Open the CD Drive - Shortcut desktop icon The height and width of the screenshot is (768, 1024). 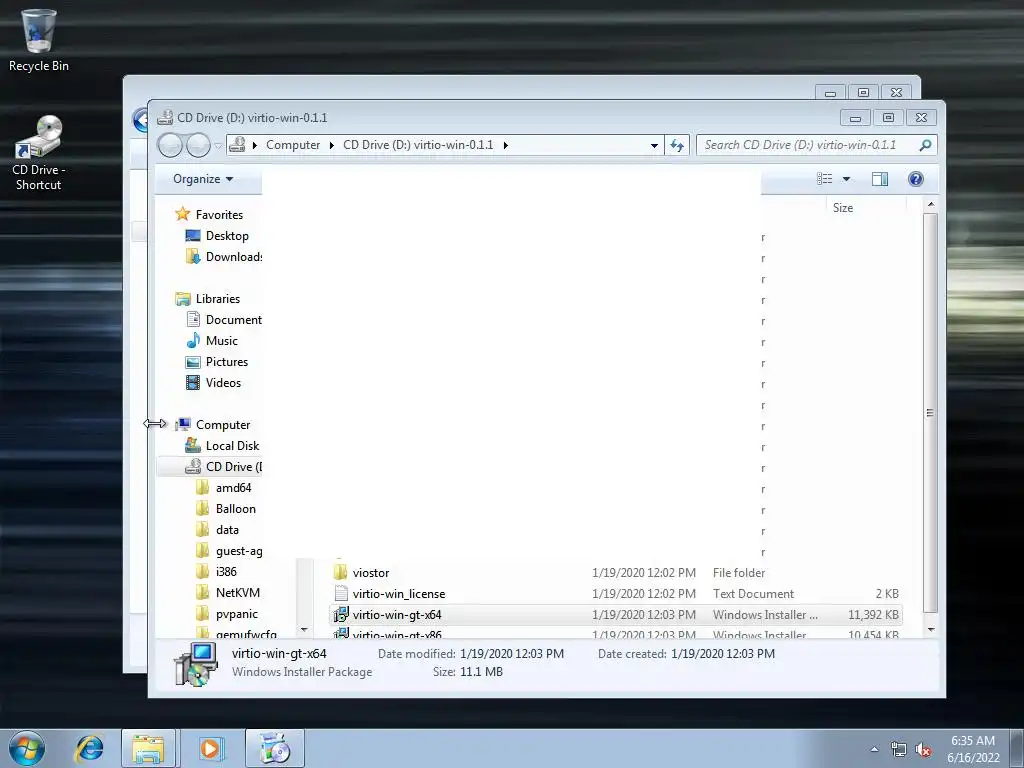[39, 153]
